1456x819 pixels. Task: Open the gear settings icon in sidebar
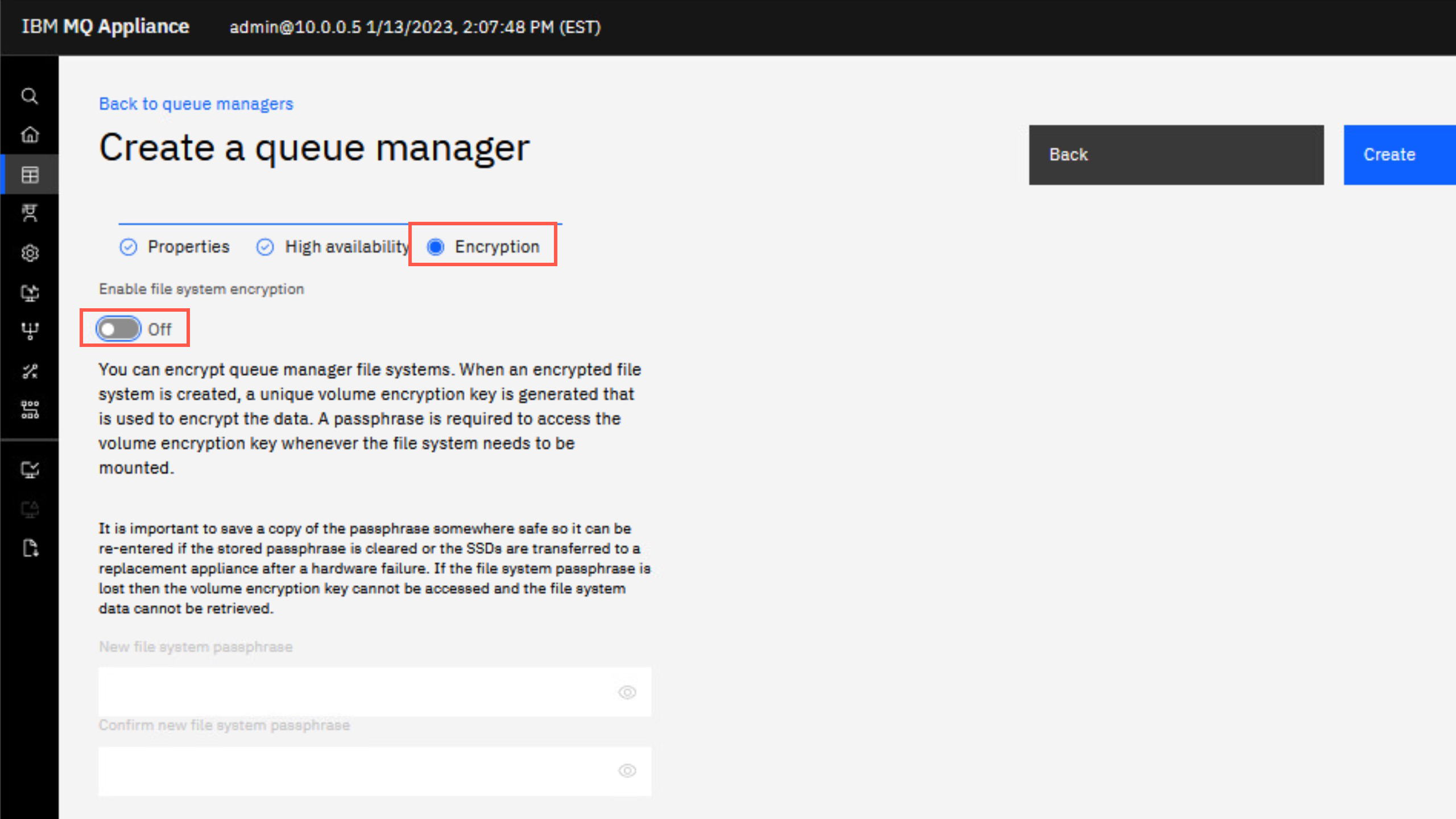pos(30,253)
